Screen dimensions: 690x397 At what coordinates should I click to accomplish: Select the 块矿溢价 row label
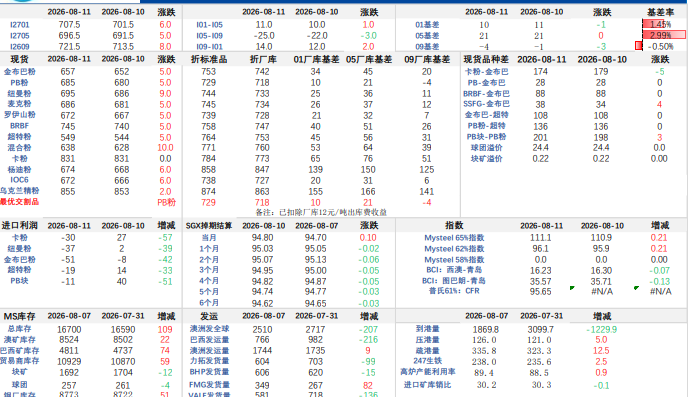[x=486, y=158]
